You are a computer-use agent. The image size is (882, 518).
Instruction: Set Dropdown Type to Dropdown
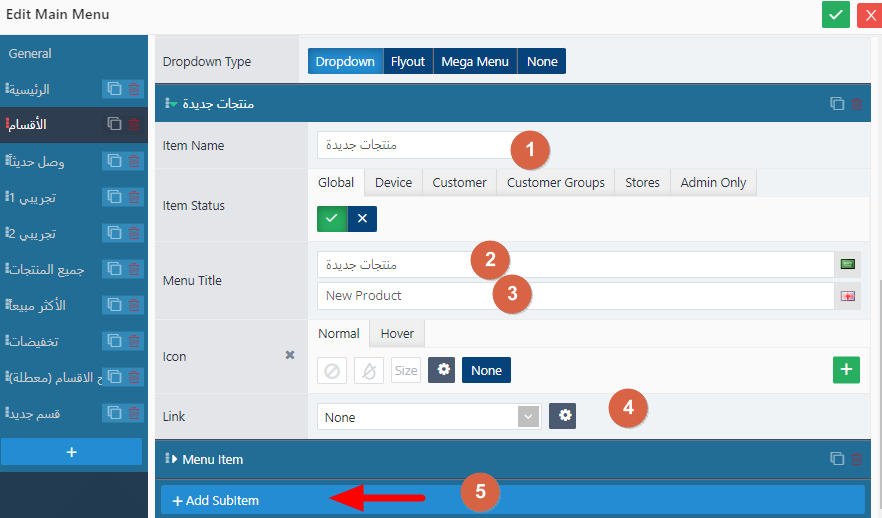coord(345,61)
